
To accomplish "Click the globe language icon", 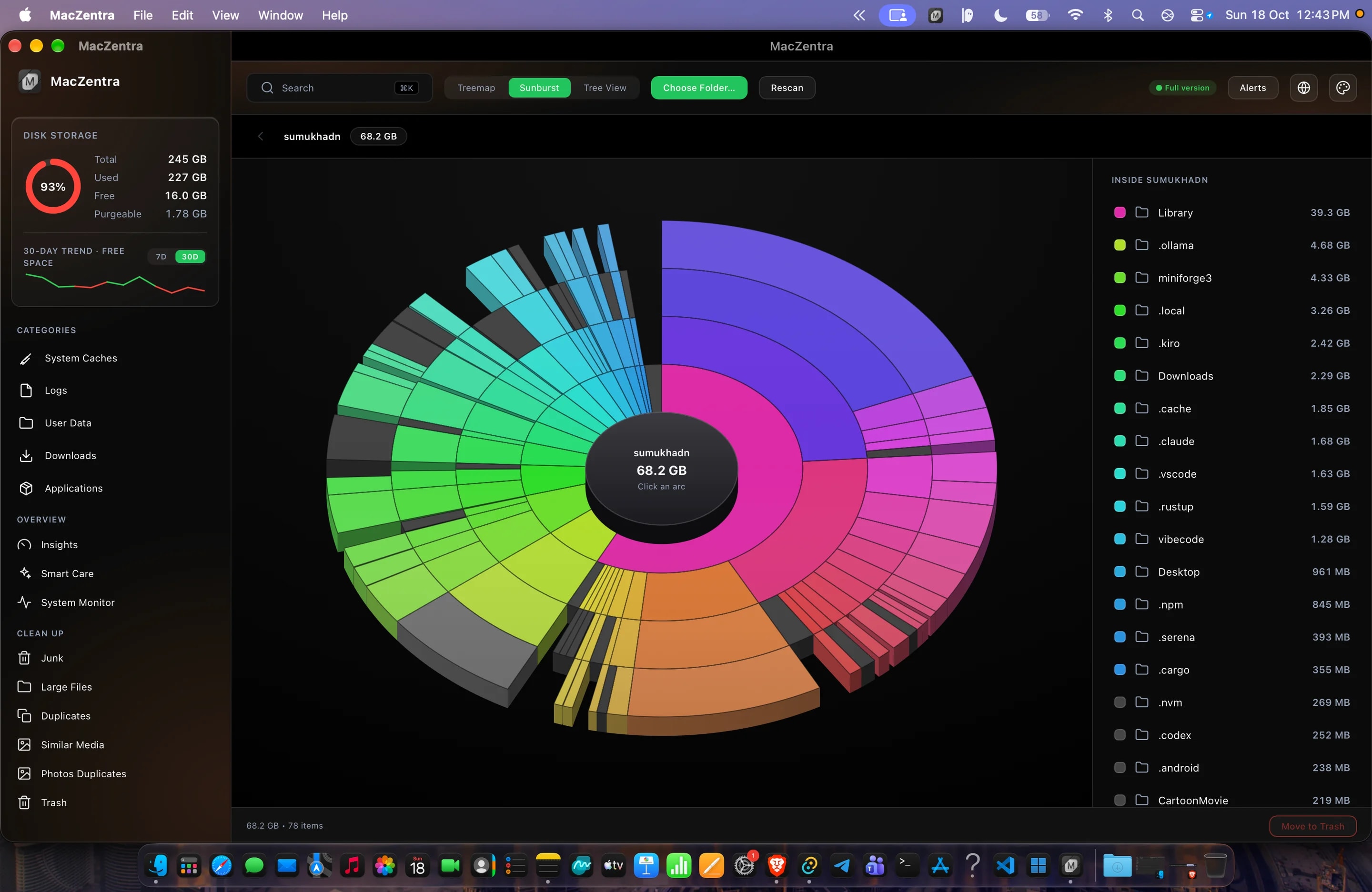I will 1303,88.
